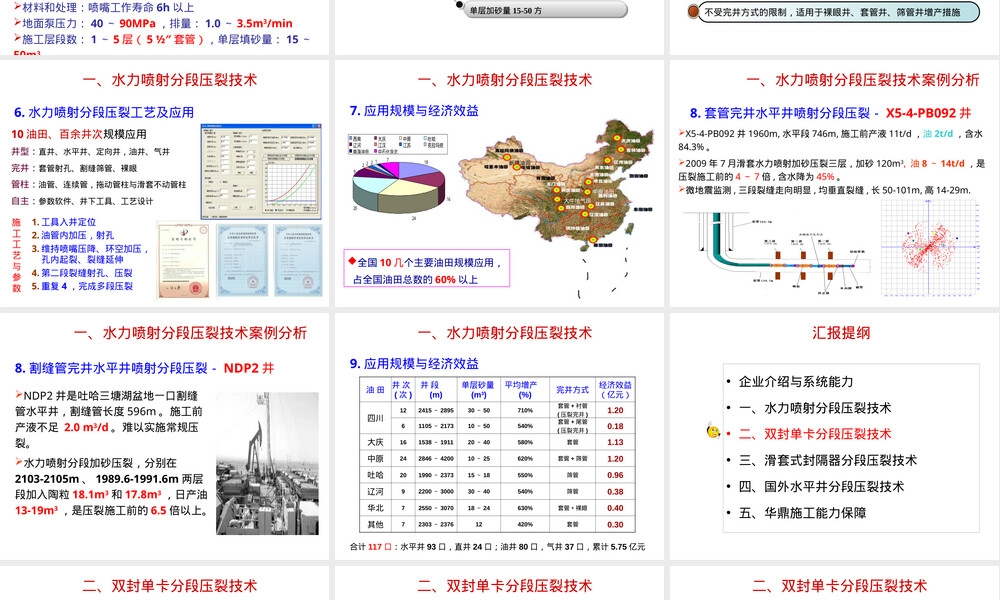The image size is (1000, 600).
Task: Click the step 5.重复4，完成多段压裂
Action: (82, 286)
